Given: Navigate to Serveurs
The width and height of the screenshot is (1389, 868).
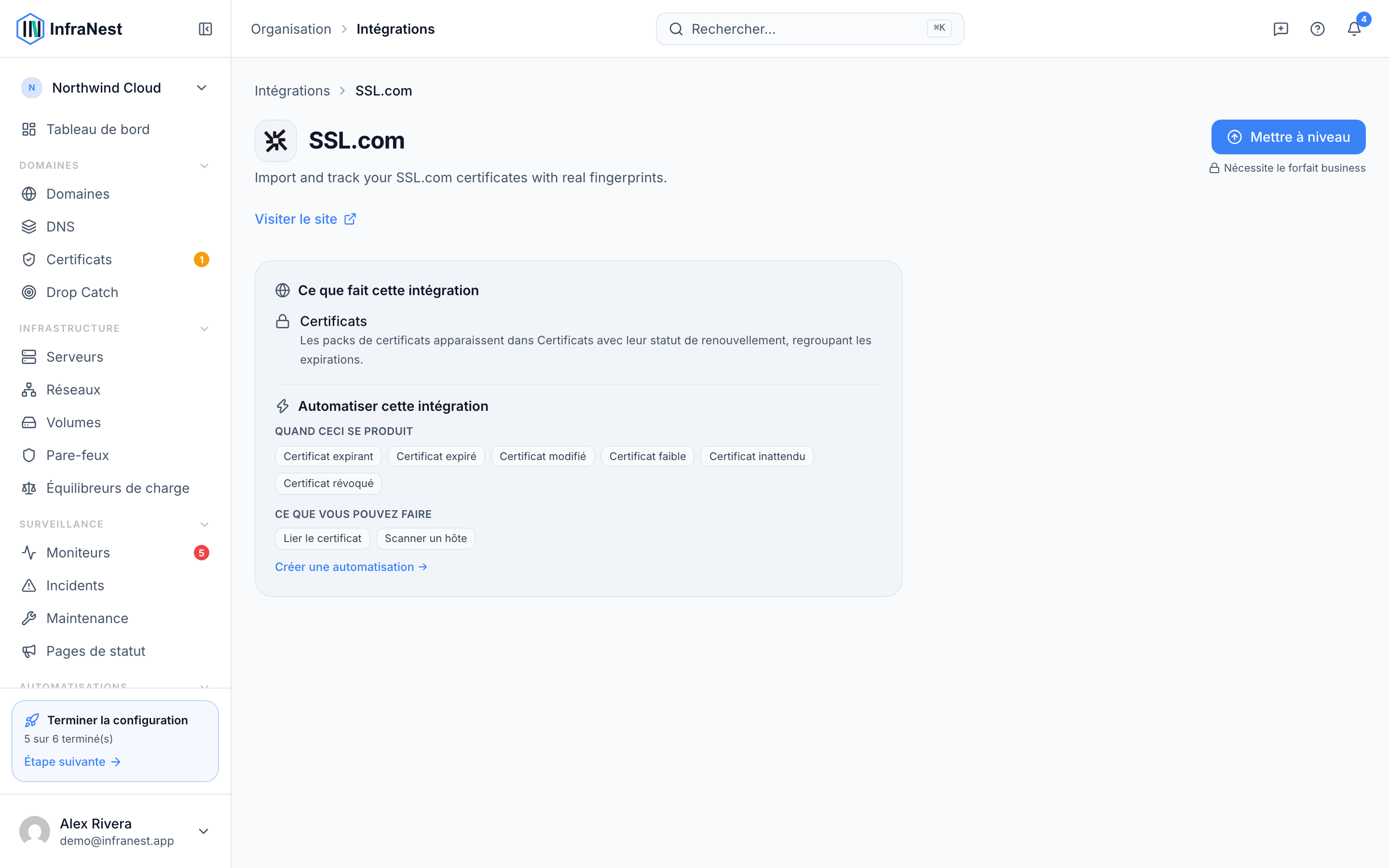Looking at the screenshot, I should [x=115, y=357].
